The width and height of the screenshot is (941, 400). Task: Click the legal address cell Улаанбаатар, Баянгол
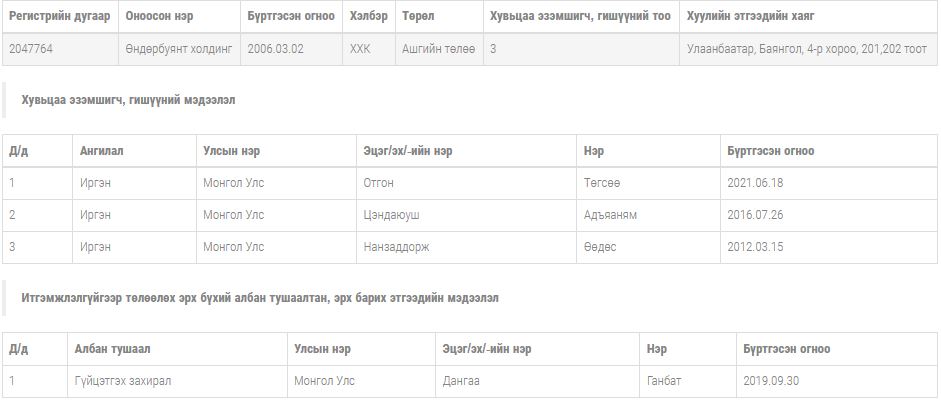[807, 49]
